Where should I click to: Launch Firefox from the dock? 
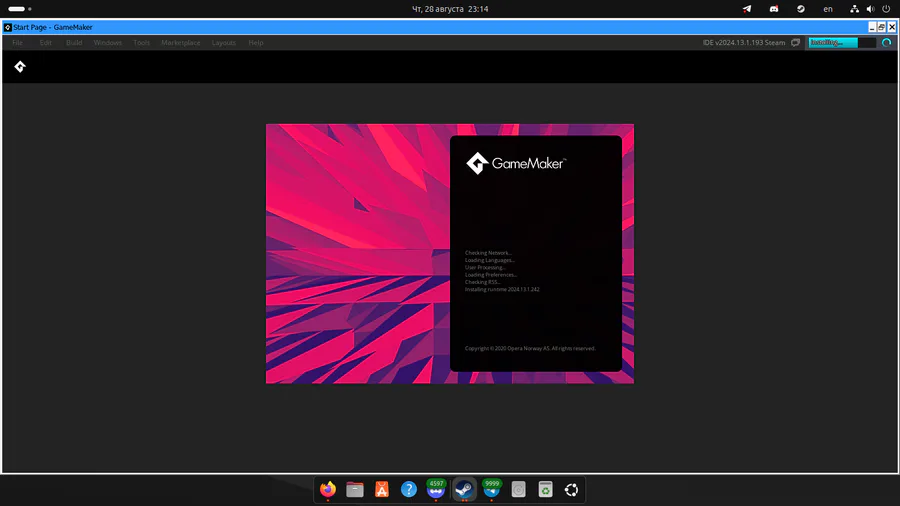[328, 489]
